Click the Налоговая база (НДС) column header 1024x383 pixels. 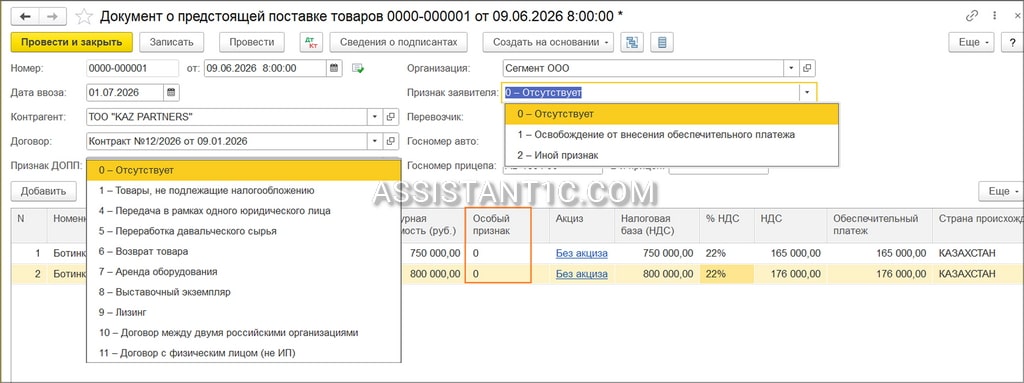656,225
